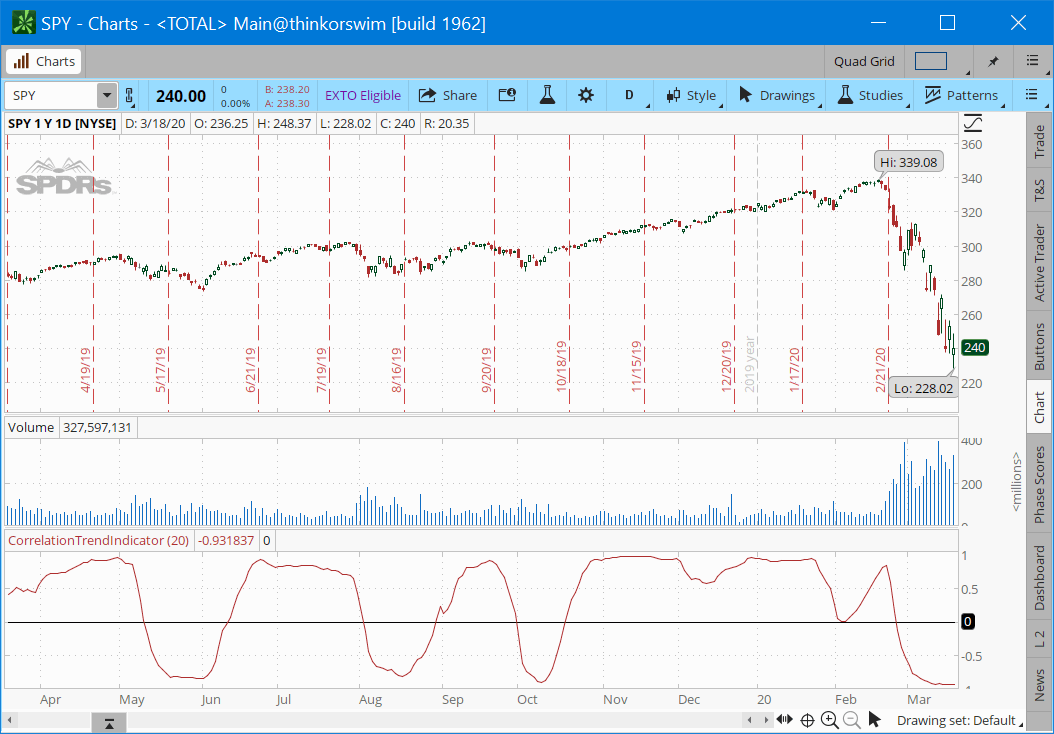Toggle the grid layout rectangle selector
The height and width of the screenshot is (734, 1054).
click(x=930, y=62)
